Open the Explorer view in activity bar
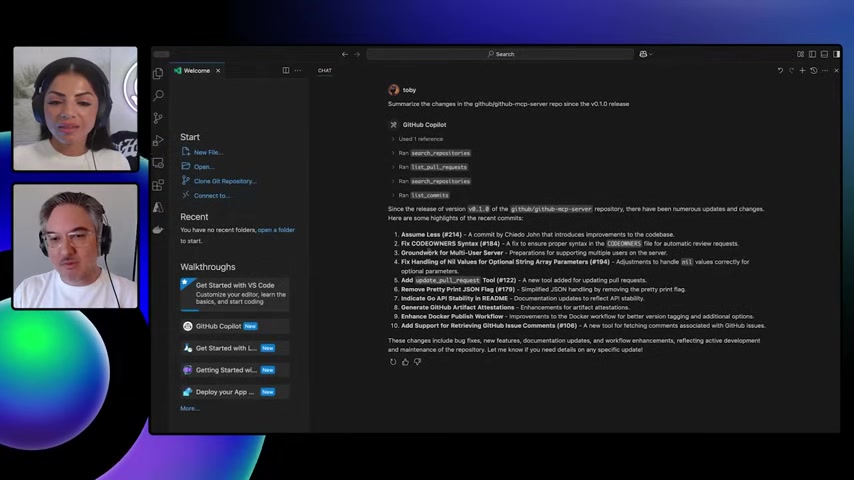The height and width of the screenshot is (480, 854). (158, 74)
